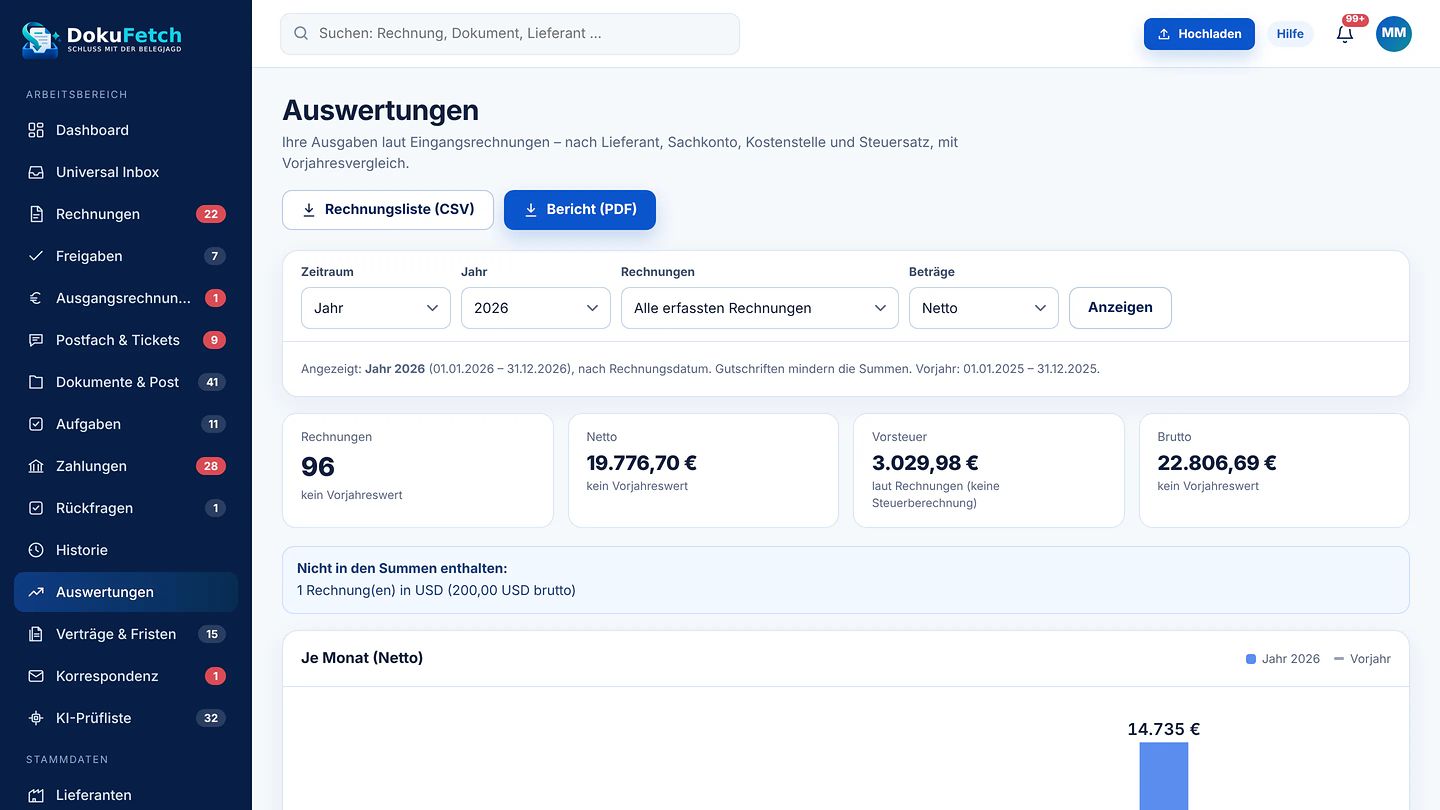This screenshot has height=810, width=1440.
Task: Click the Postfach & Tickets chat icon
Action: coord(36,340)
